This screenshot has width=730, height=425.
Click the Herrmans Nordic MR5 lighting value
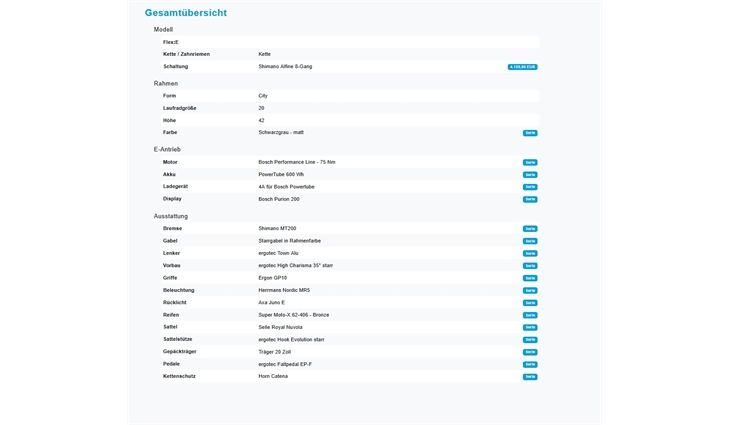(x=284, y=290)
